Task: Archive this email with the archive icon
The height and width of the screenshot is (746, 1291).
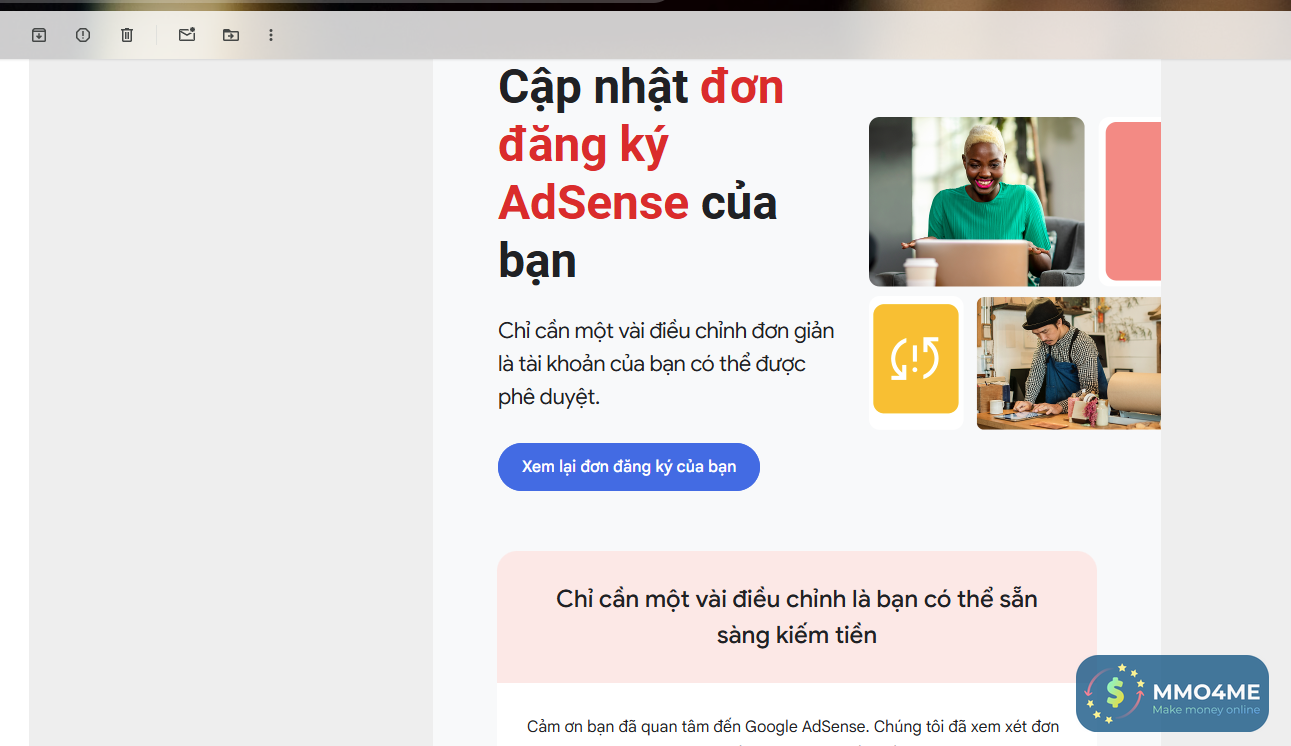Action: (39, 35)
